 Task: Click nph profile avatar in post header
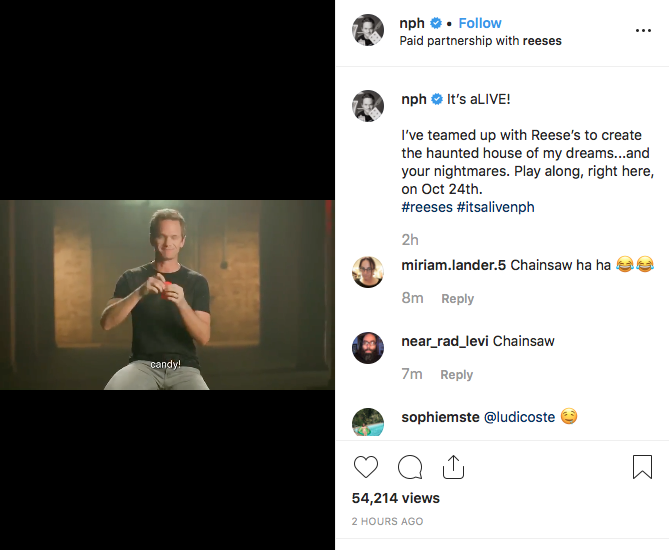pyautogui.click(x=368, y=31)
